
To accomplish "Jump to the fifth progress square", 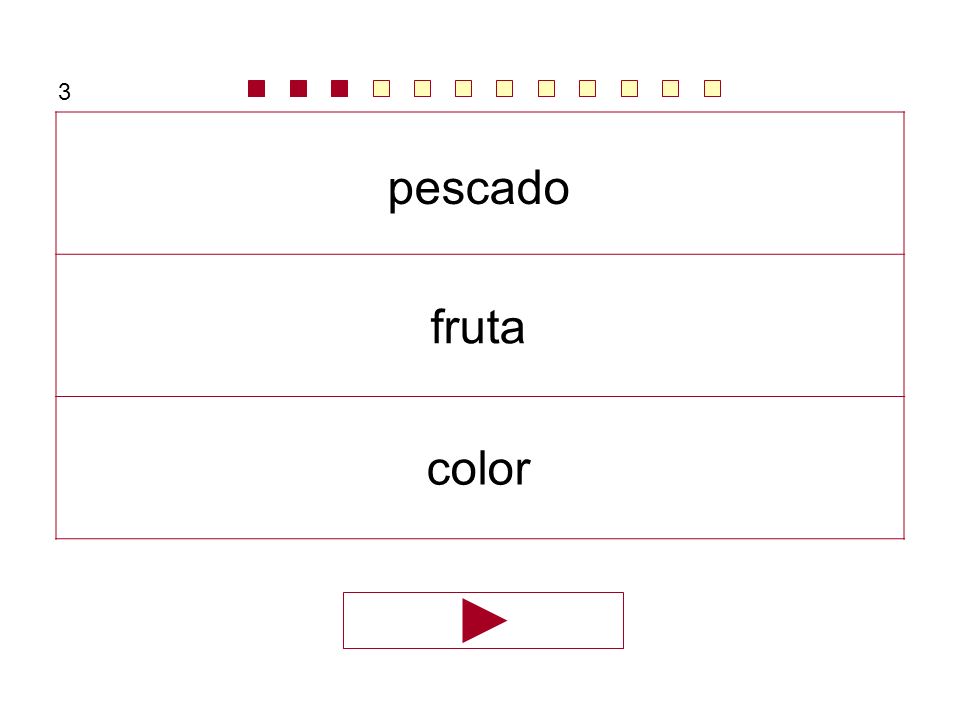I will pyautogui.click(x=422, y=89).
